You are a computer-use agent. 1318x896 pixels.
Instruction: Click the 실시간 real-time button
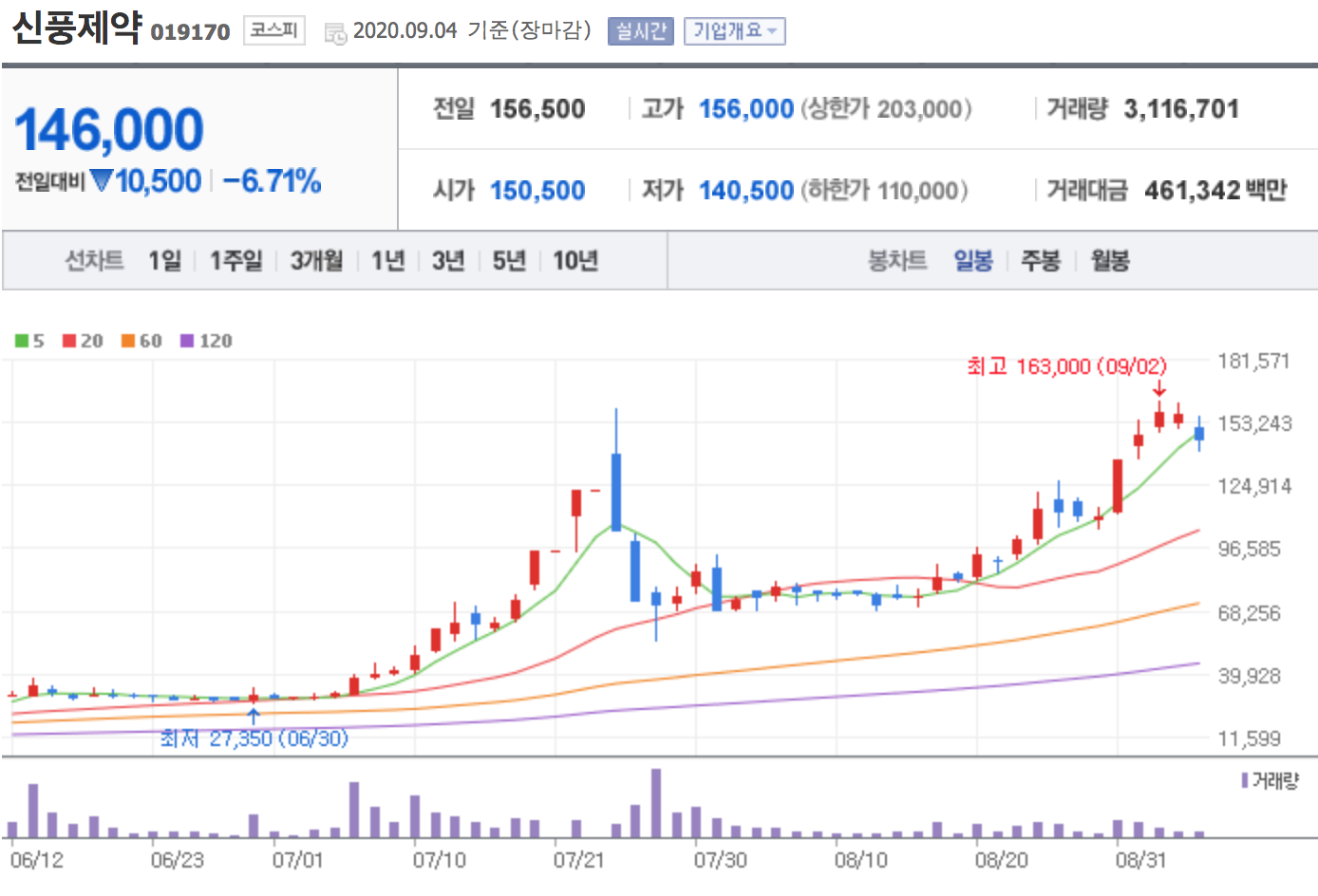pos(640,31)
